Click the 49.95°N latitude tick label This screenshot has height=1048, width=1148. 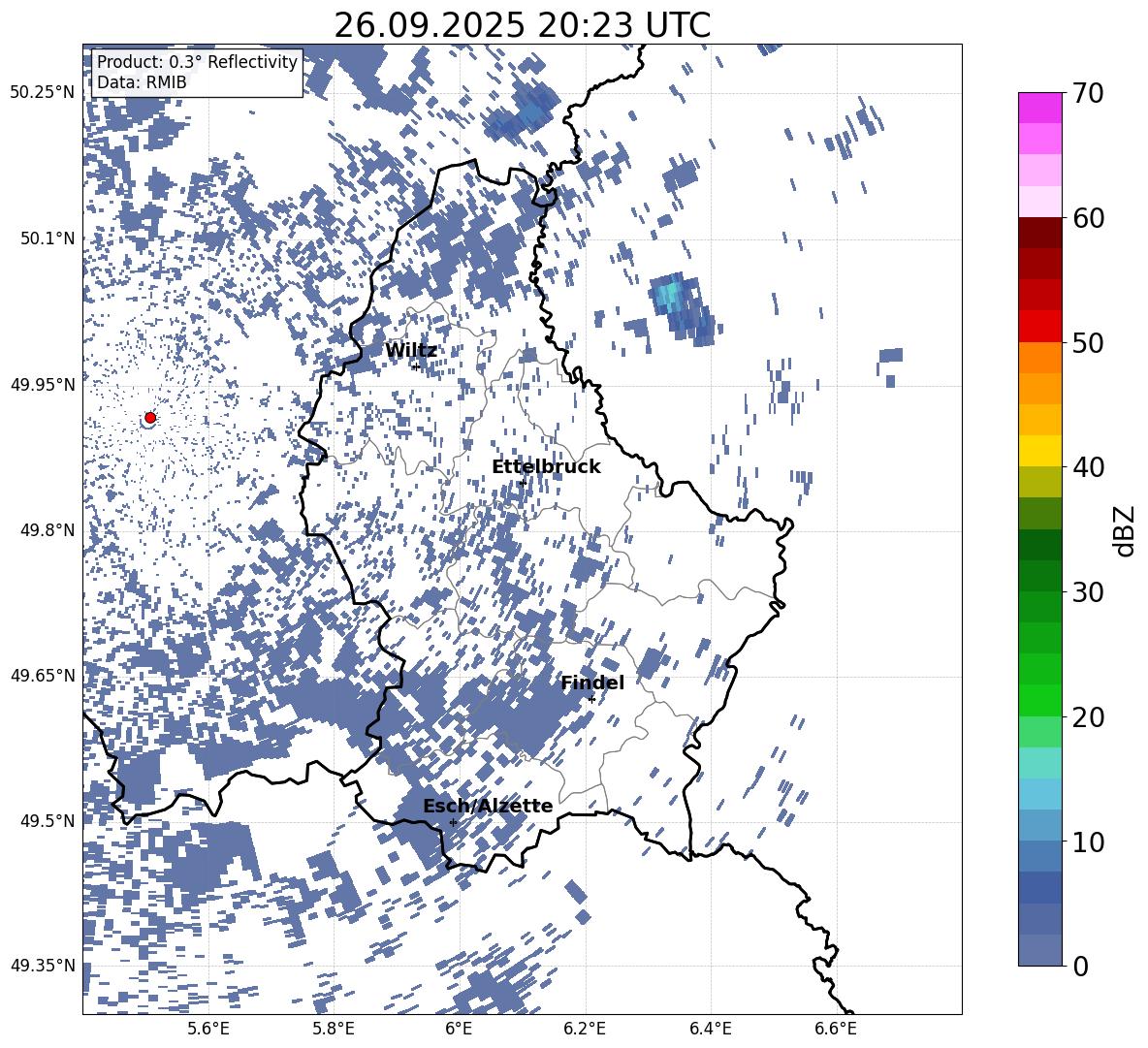pos(43,384)
